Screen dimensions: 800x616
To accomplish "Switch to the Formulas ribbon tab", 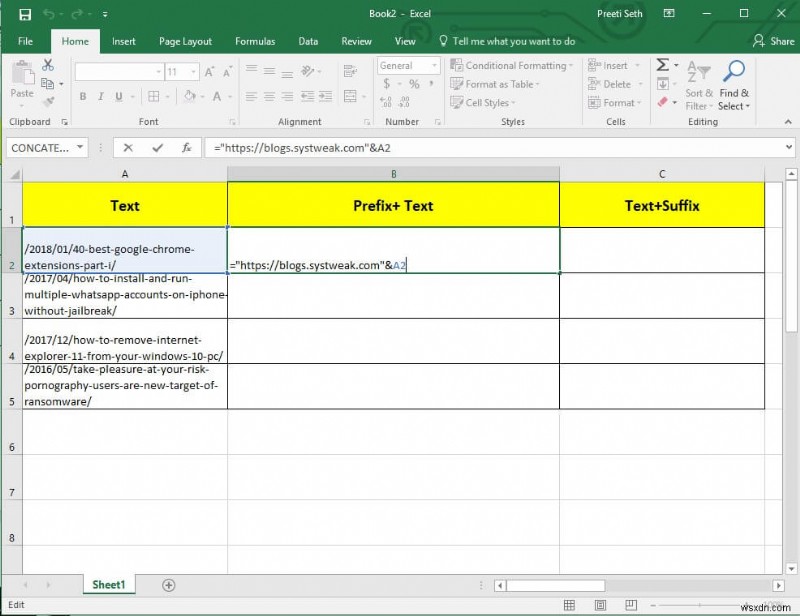I will (x=255, y=41).
